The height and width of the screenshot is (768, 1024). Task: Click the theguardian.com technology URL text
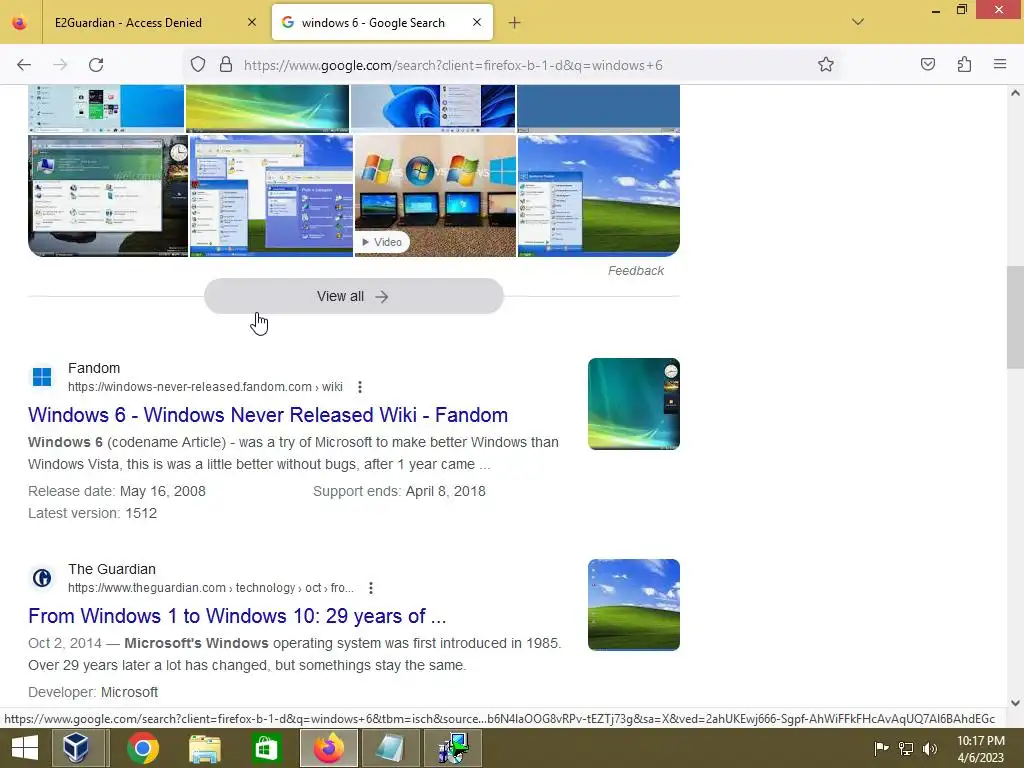coord(211,588)
